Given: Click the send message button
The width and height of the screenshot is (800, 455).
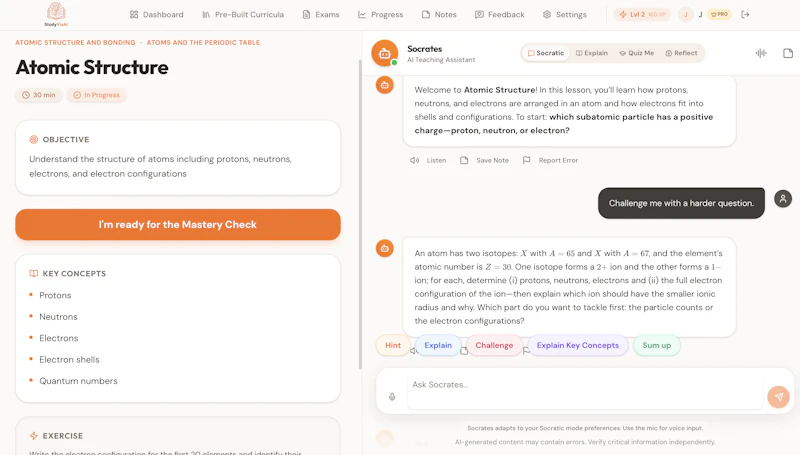Looking at the screenshot, I should [779, 397].
